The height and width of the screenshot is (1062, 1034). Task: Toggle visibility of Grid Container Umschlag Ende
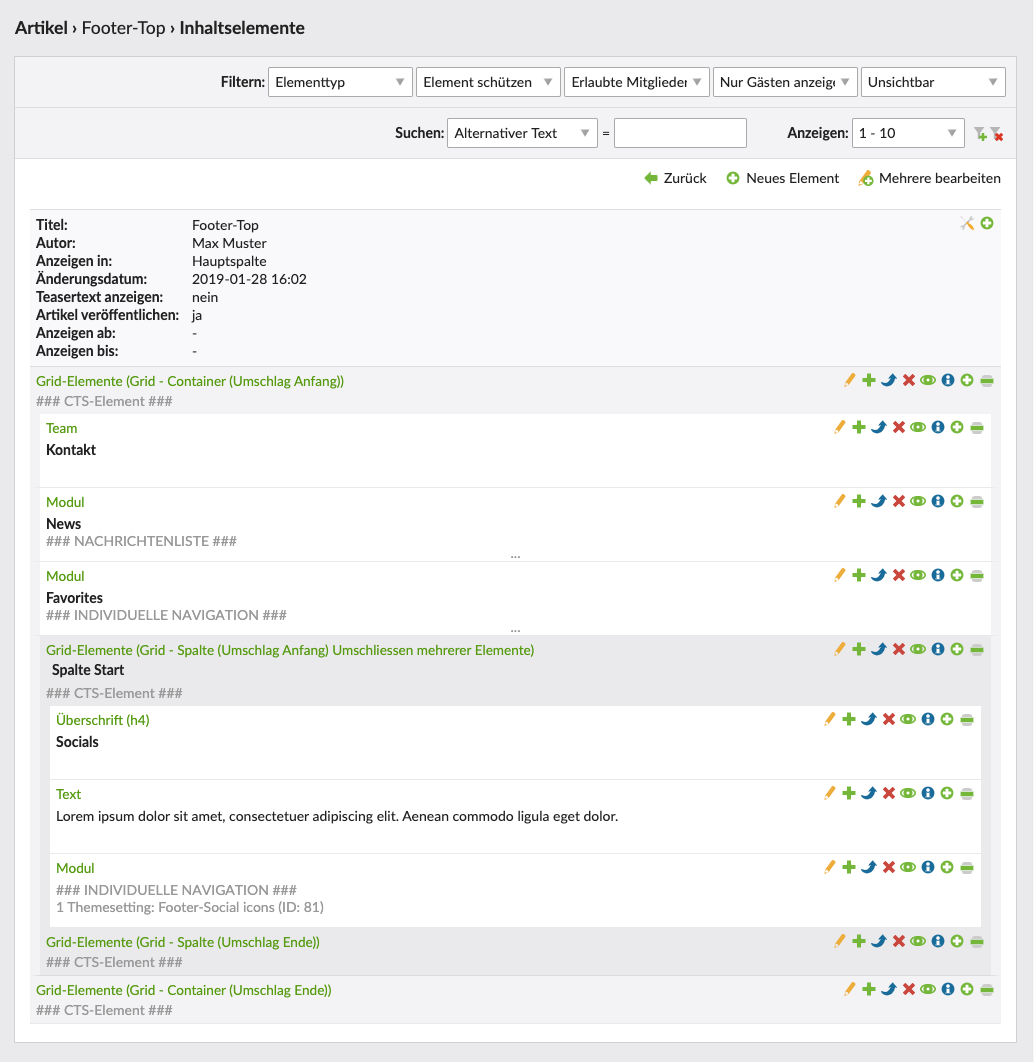928,990
